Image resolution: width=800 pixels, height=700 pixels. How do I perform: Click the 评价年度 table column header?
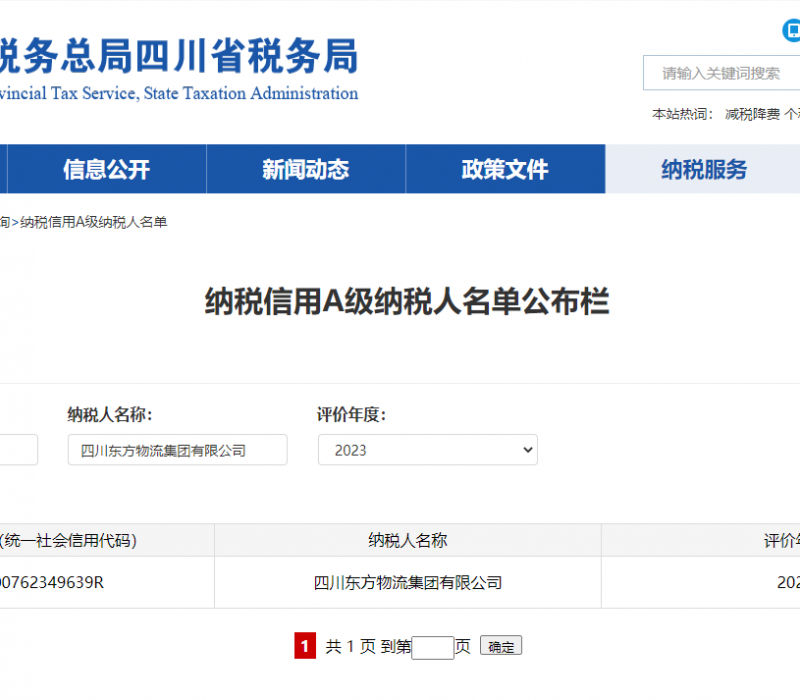pos(782,540)
